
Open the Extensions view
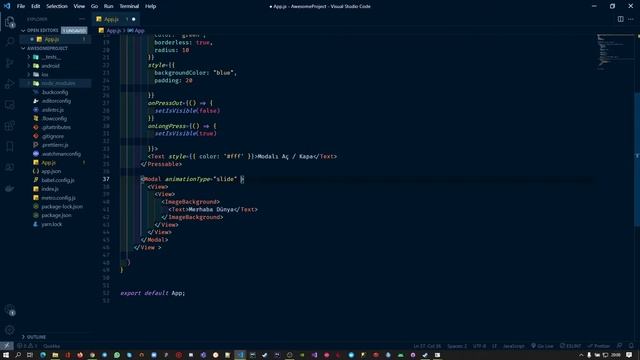click(x=10, y=126)
